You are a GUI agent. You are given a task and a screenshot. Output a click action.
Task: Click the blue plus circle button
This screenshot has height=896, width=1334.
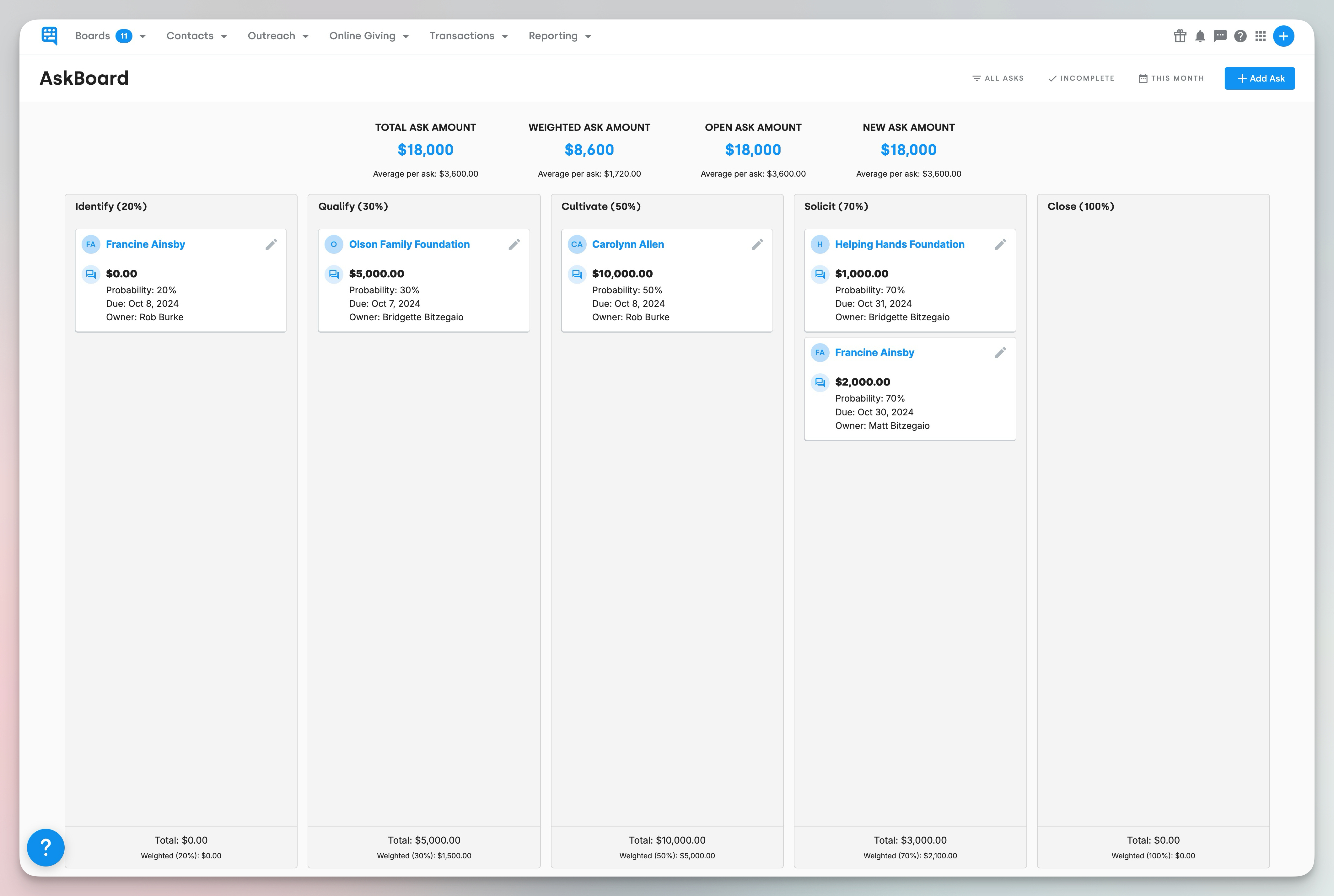point(1284,36)
